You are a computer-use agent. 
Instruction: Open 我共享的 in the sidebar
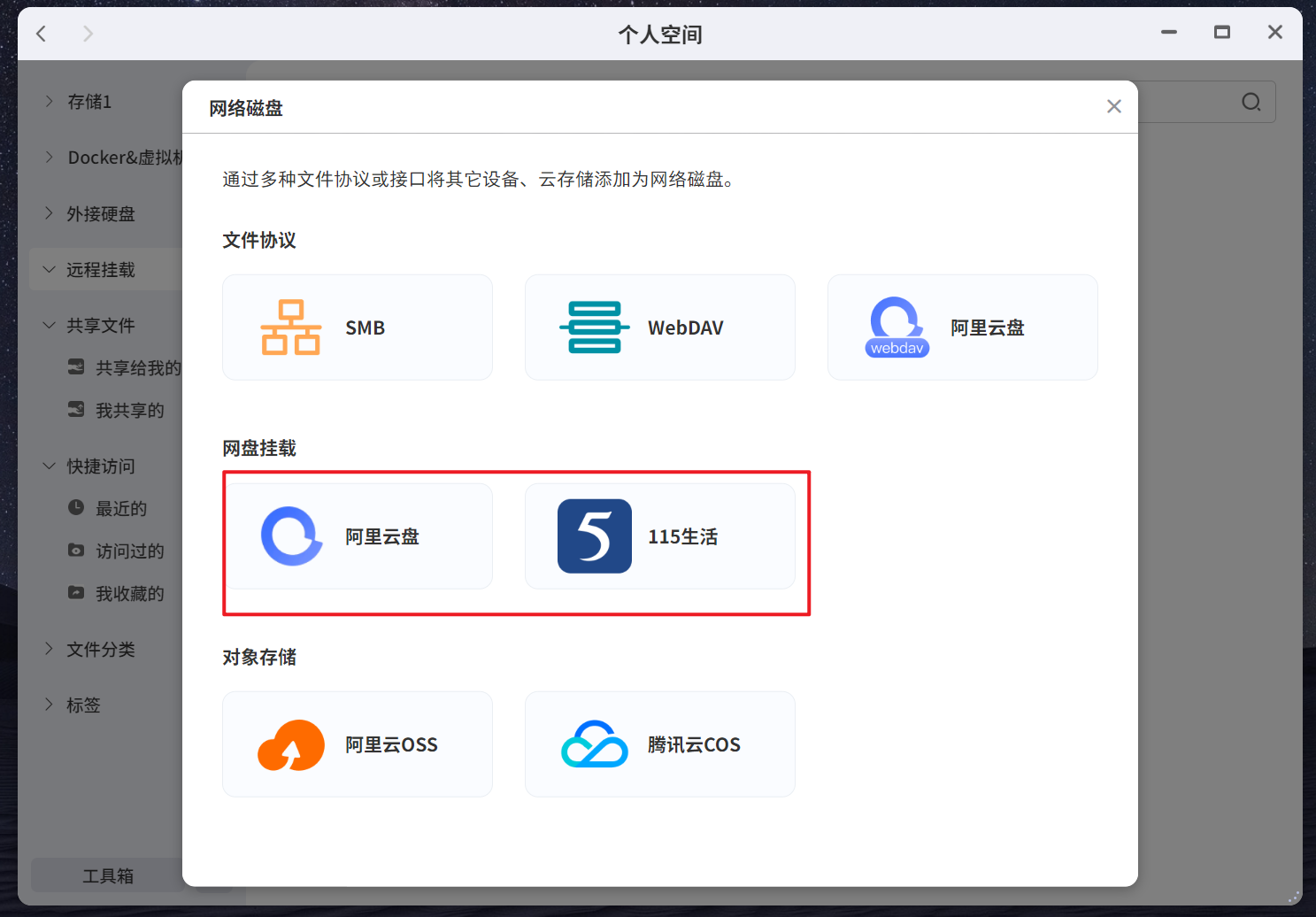pyautogui.click(x=130, y=410)
